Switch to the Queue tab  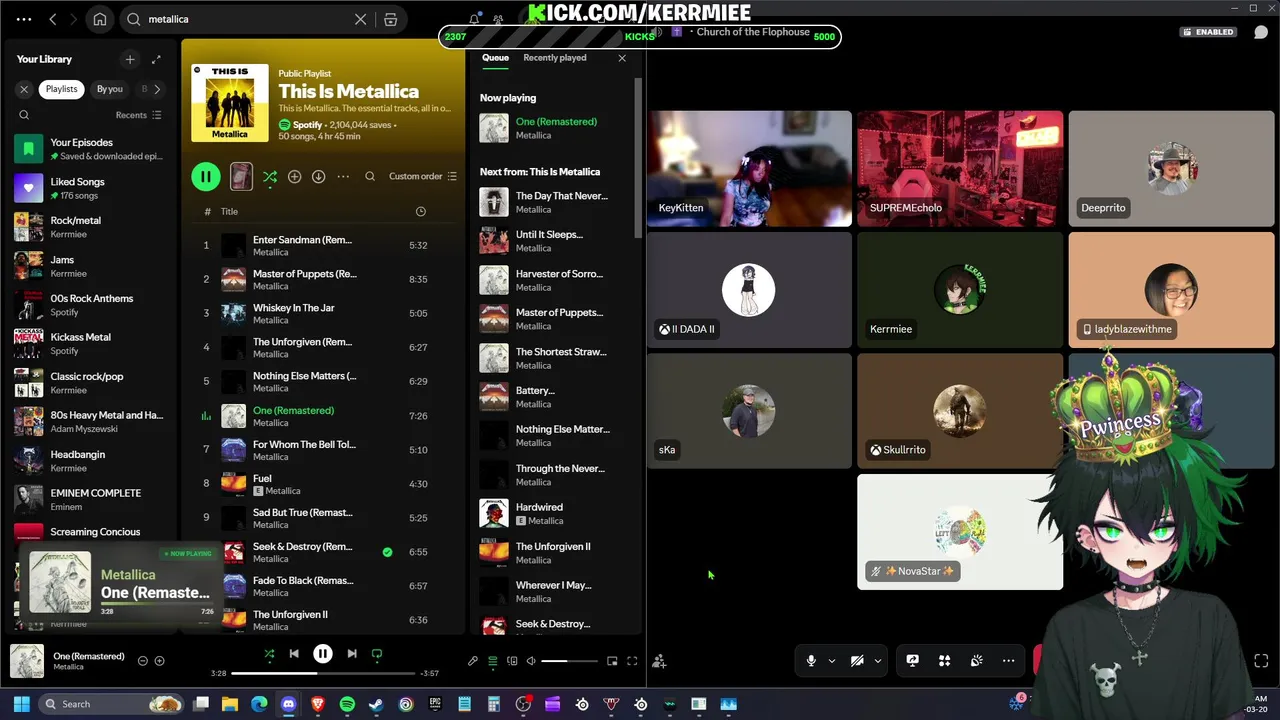pyautogui.click(x=495, y=58)
